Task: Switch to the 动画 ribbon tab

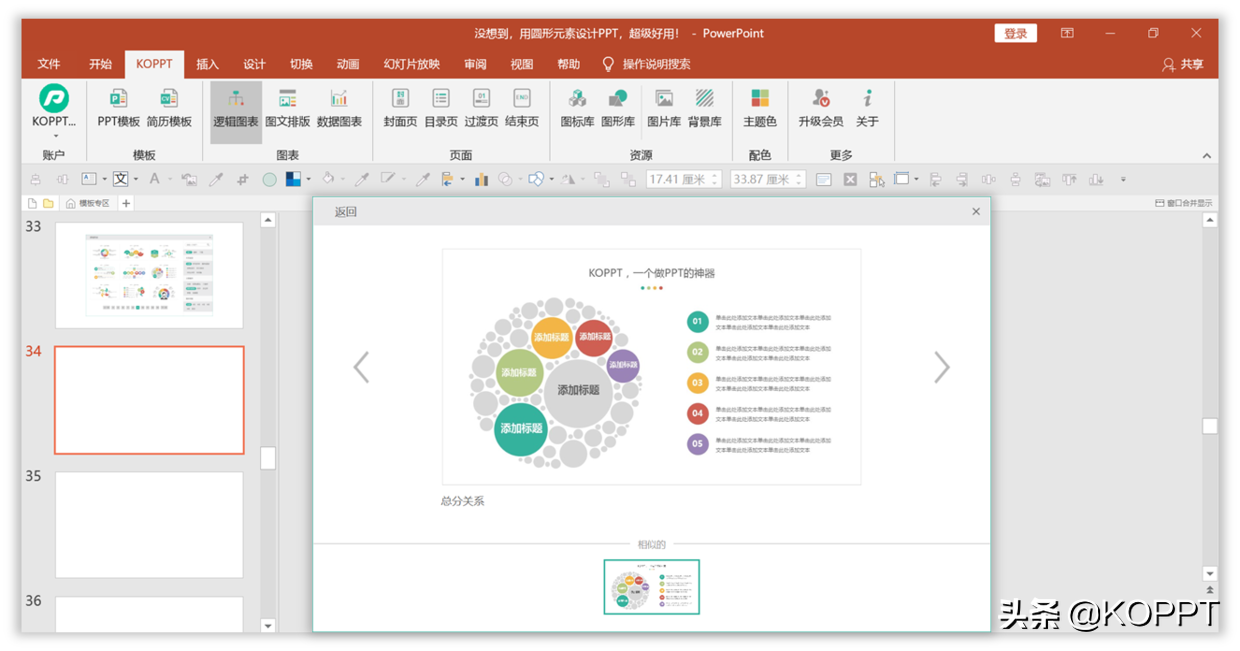Action: pyautogui.click(x=348, y=64)
